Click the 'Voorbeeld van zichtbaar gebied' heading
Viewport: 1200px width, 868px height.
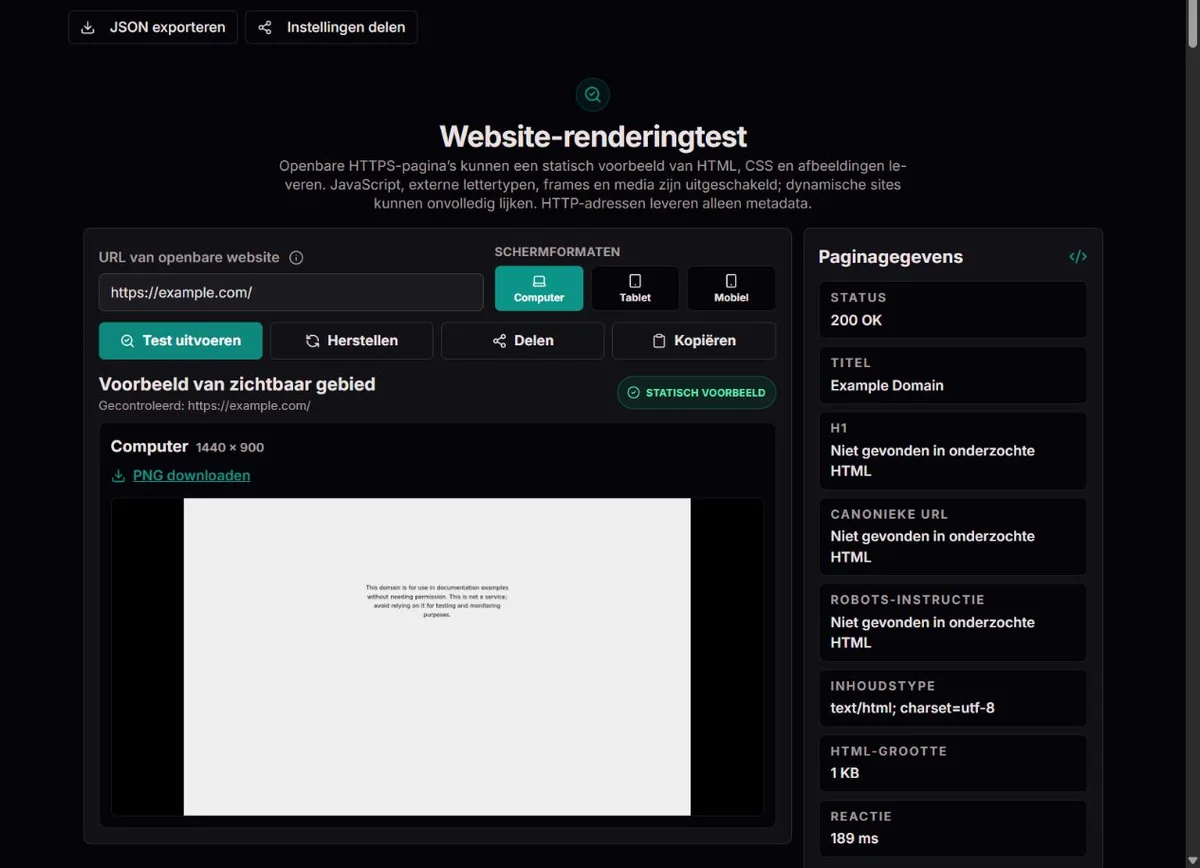coord(237,384)
